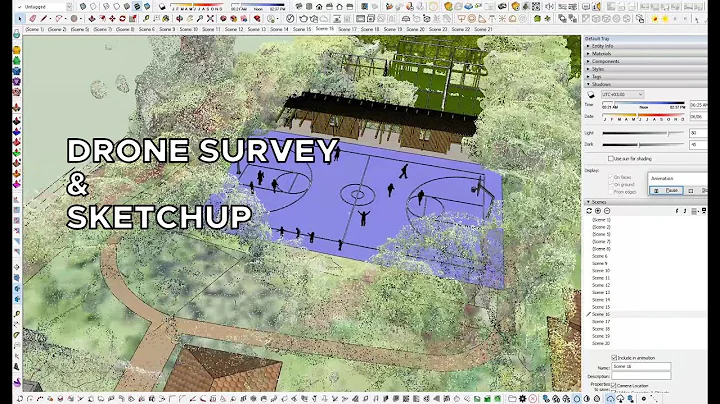720x404 pixels.
Task: Open scene details menu icon
Action: 703,211
